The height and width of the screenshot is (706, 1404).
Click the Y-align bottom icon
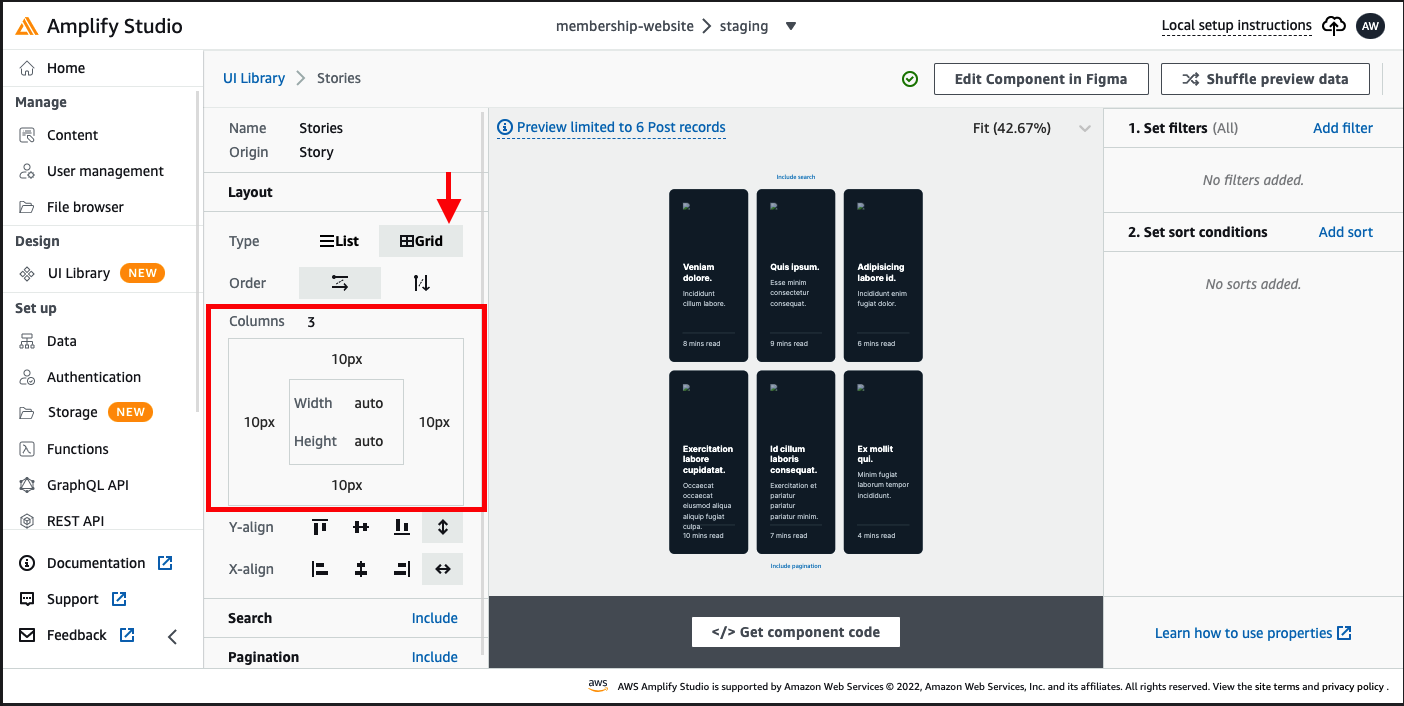click(x=402, y=527)
